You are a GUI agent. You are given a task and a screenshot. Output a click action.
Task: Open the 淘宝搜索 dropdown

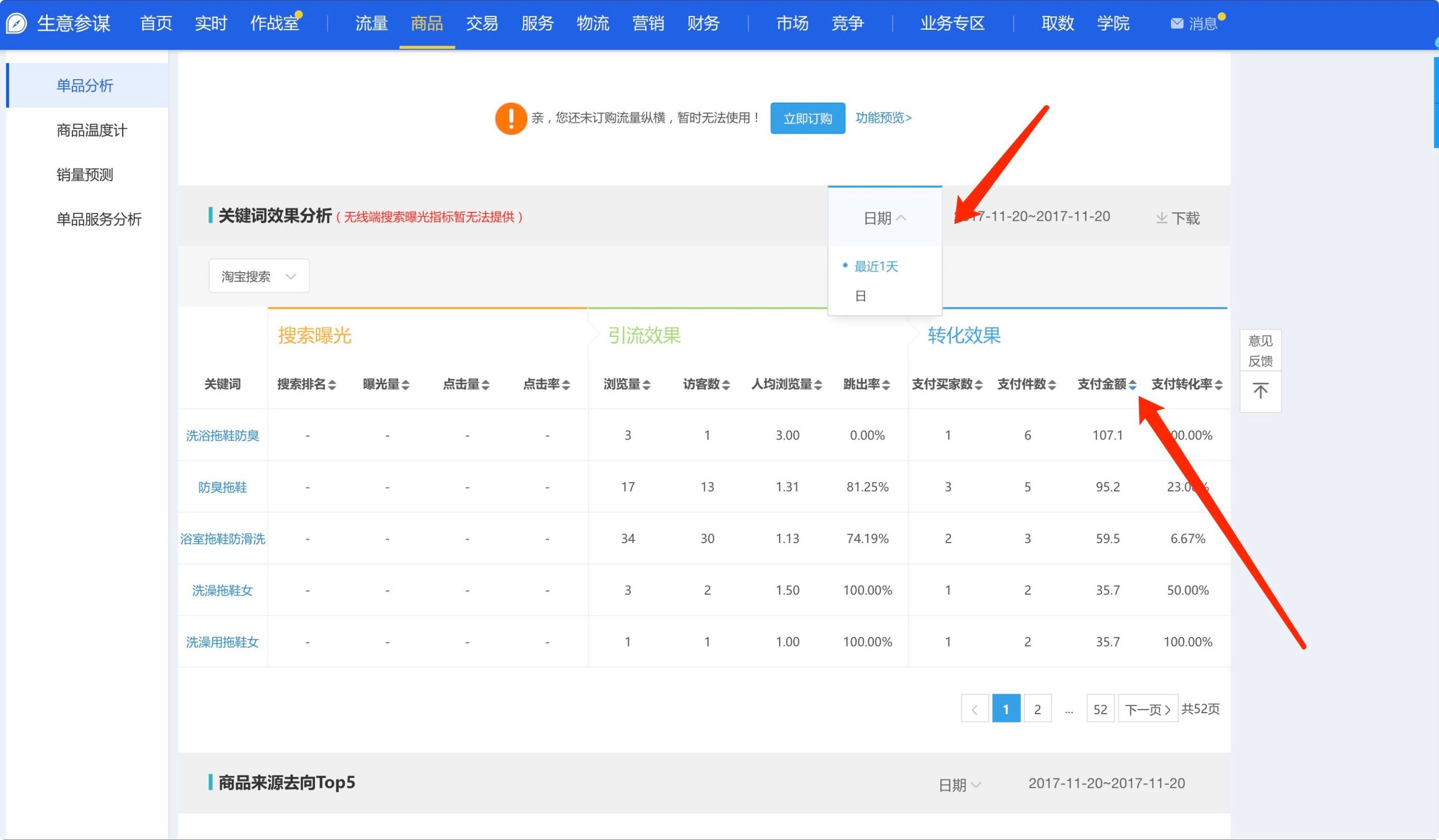[x=258, y=275]
